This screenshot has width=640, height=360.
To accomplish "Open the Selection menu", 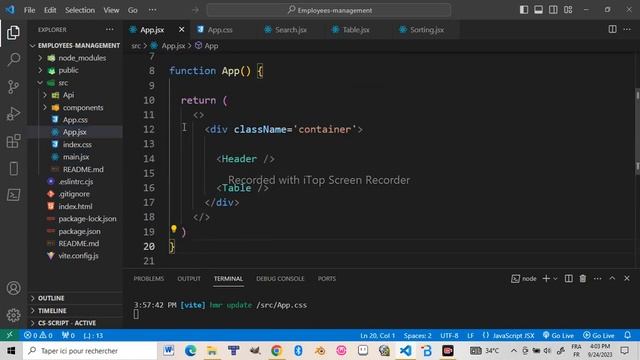I will tap(80, 10).
